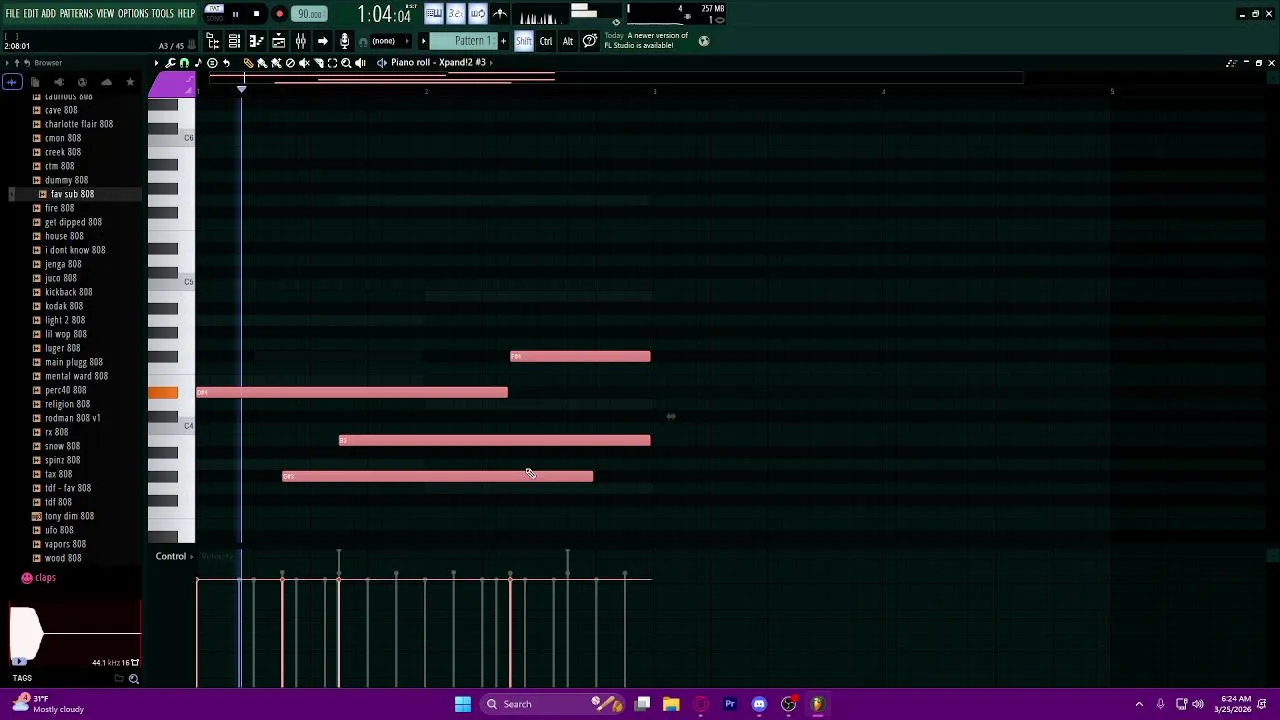Image resolution: width=1280 pixels, height=720 pixels.
Task: Pause playback in the transport bar
Action: click(x=235, y=14)
